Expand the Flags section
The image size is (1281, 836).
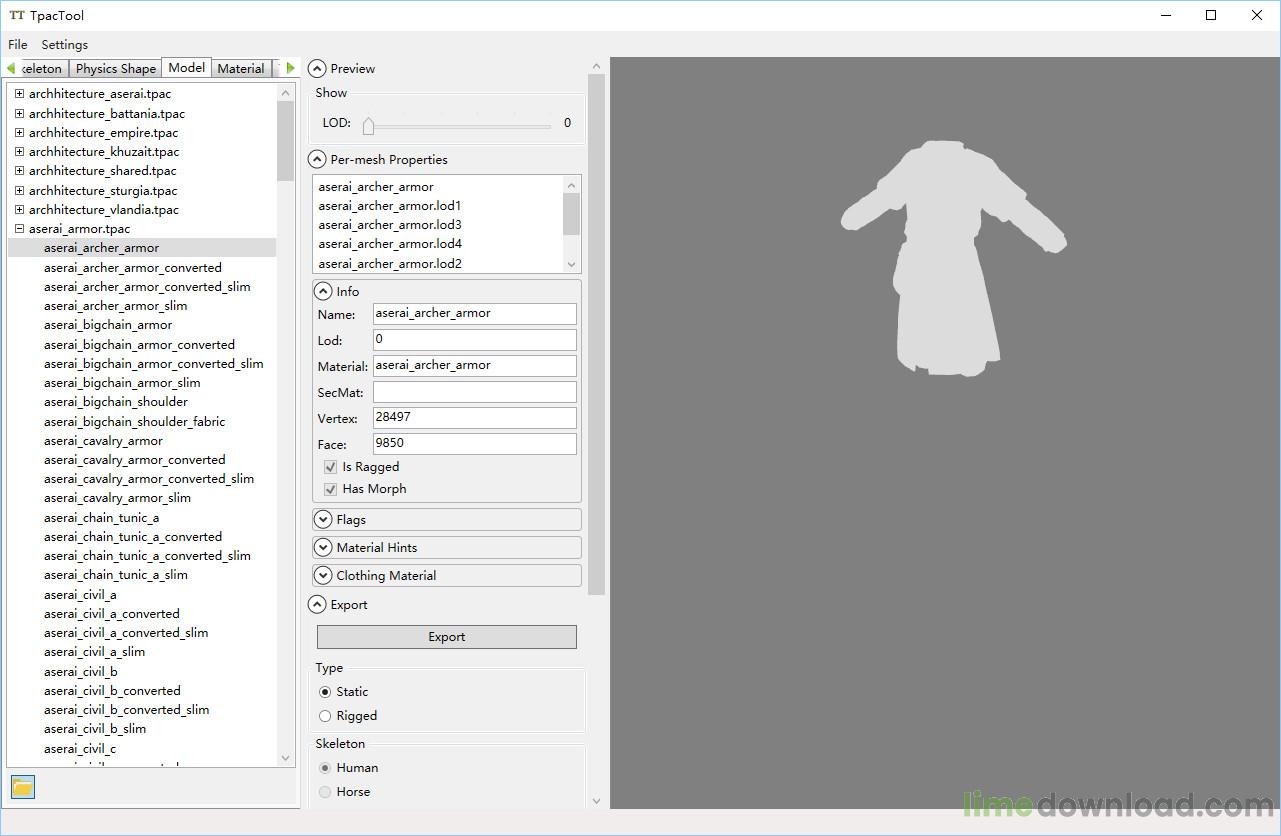[323, 520]
